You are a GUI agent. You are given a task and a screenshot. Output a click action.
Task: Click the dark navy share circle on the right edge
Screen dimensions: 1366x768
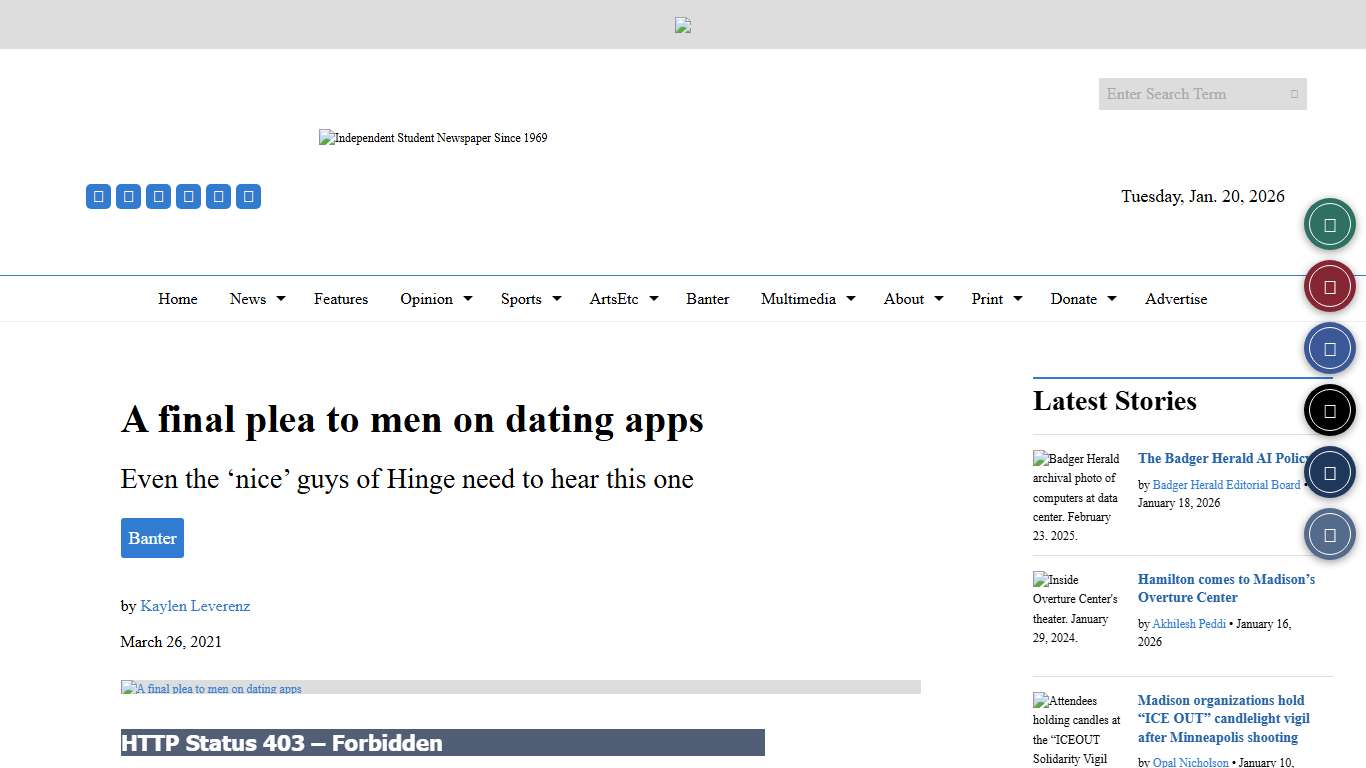(1329, 471)
